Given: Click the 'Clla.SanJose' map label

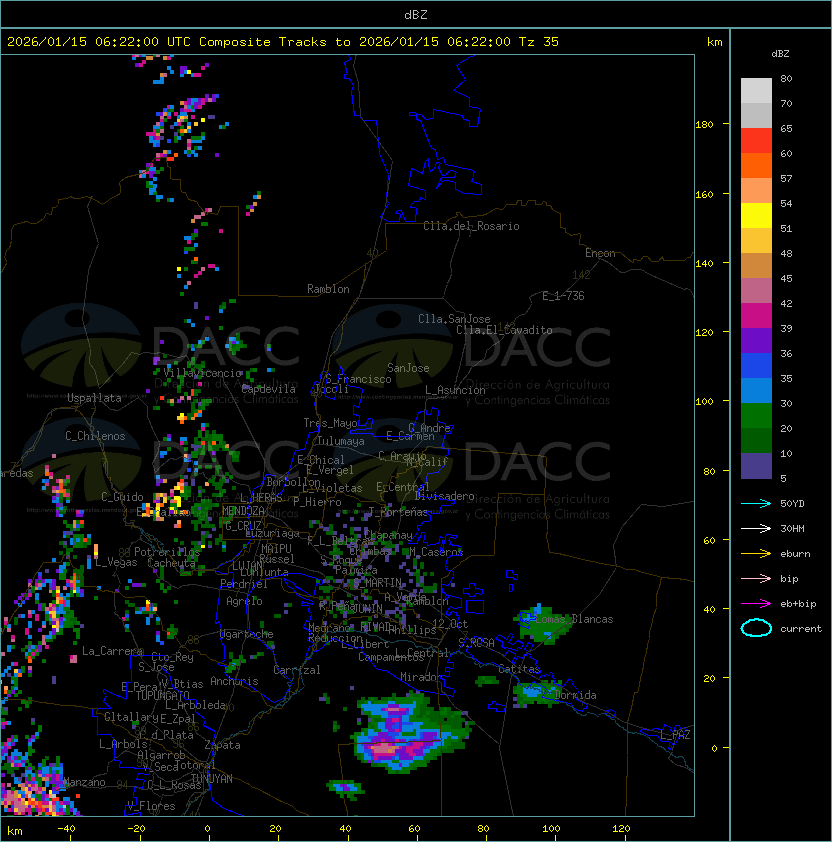Looking at the screenshot, I should (454, 319).
